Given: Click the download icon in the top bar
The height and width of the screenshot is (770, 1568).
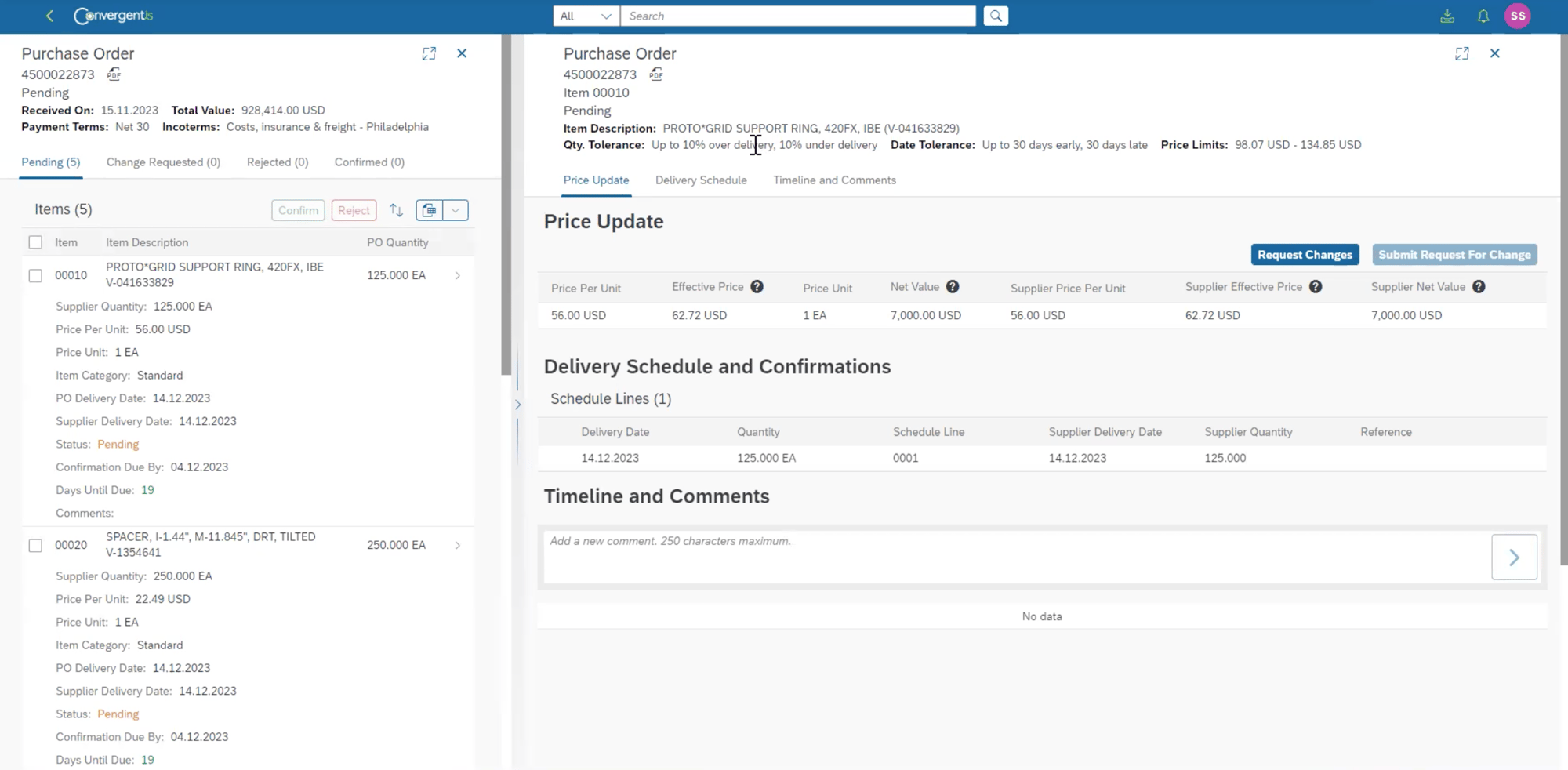Looking at the screenshot, I should [x=1447, y=16].
